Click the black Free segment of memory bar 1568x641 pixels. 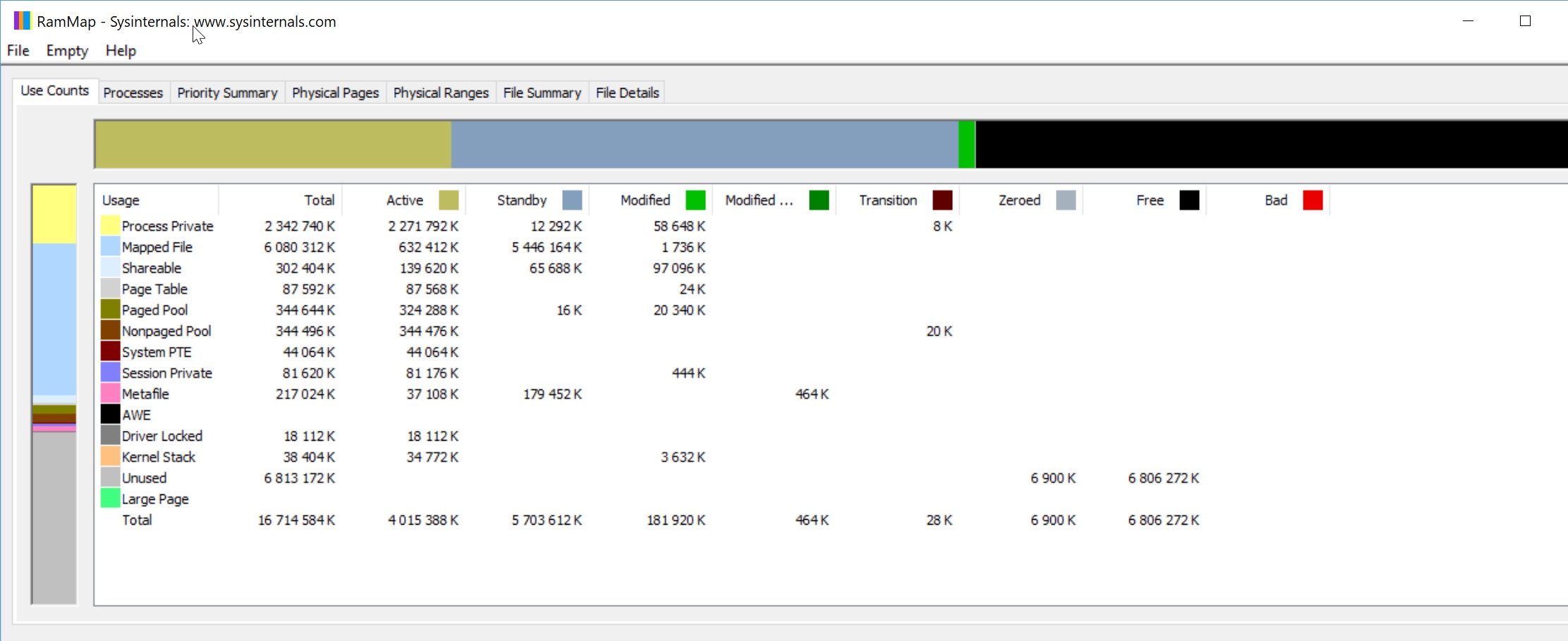point(1271,145)
